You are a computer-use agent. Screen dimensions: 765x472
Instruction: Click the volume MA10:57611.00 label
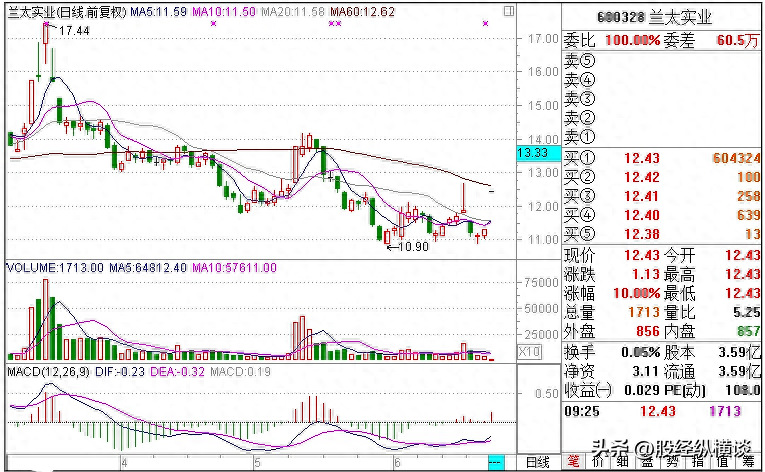pos(234,267)
